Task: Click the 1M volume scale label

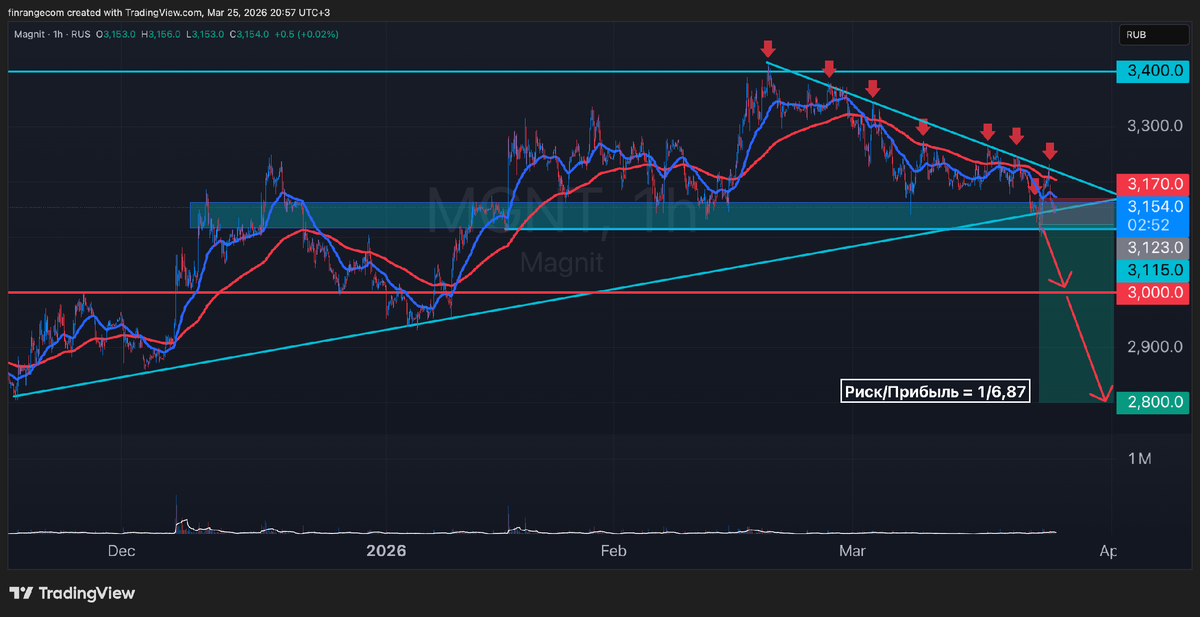Action: (1140, 459)
